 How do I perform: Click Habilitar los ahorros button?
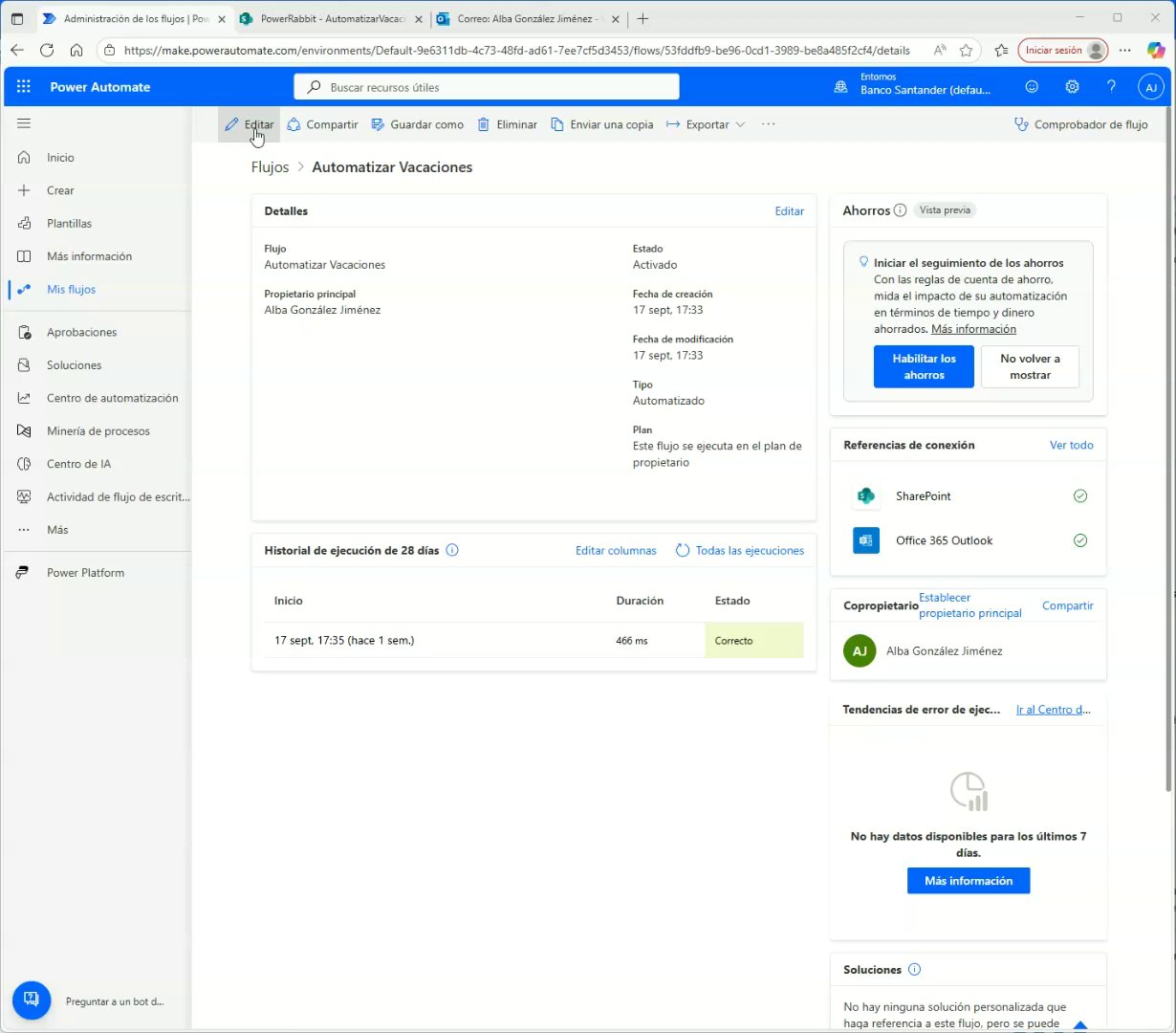pos(924,366)
